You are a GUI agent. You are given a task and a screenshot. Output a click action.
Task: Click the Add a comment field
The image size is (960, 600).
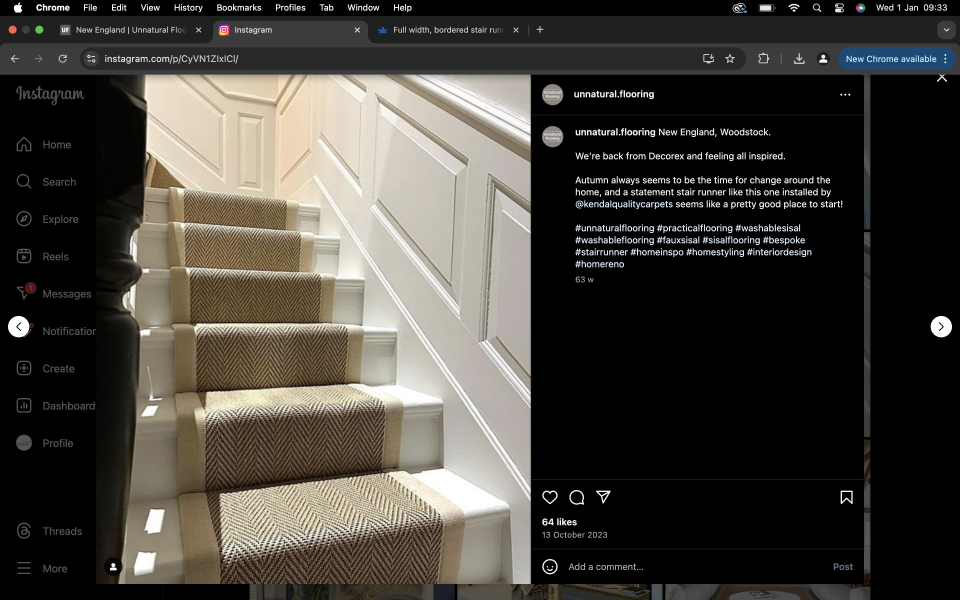tap(690, 567)
